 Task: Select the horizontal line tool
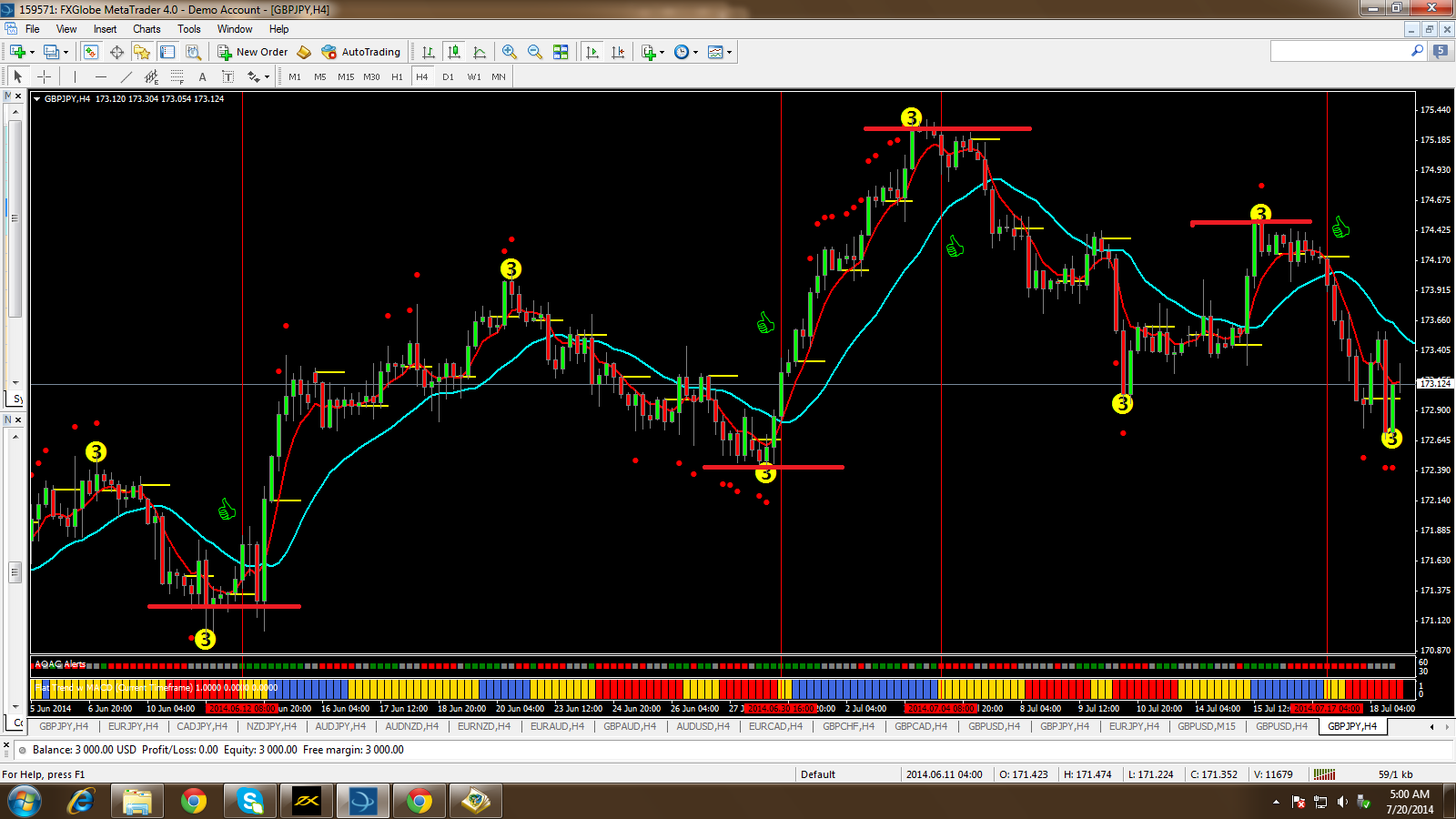tap(100, 76)
